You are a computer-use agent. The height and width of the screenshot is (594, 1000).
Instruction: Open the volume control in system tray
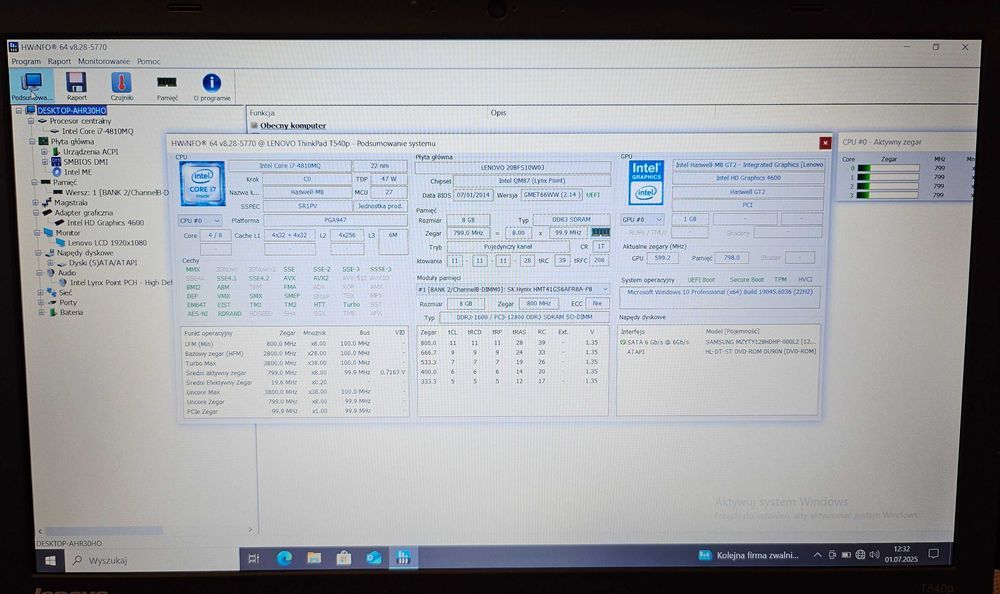(x=874, y=554)
